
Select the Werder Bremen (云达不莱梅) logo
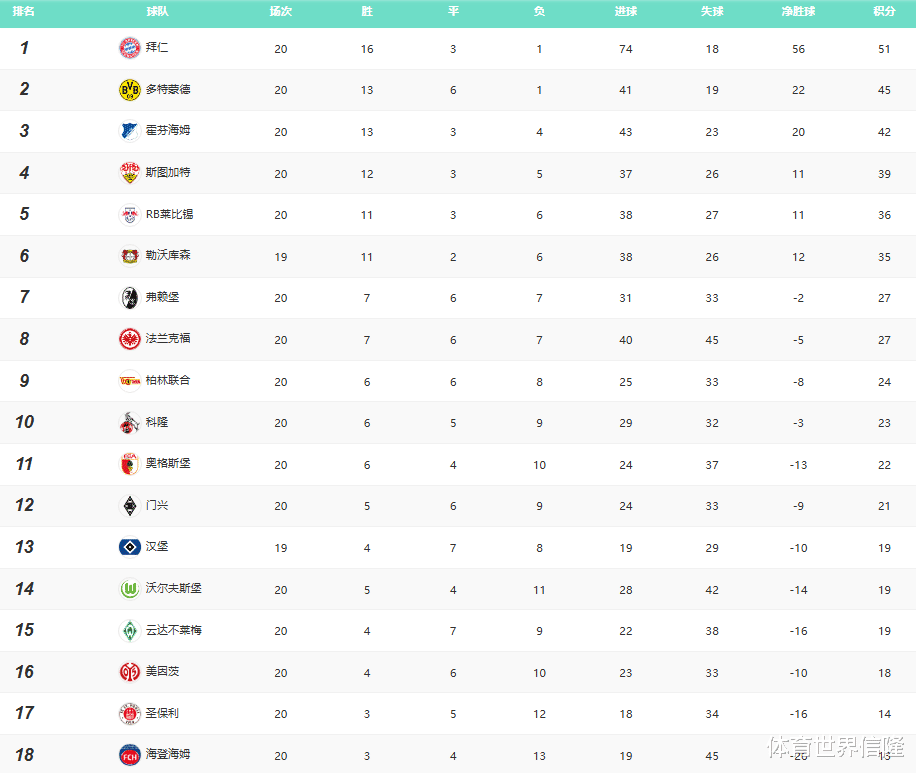pyautogui.click(x=129, y=631)
